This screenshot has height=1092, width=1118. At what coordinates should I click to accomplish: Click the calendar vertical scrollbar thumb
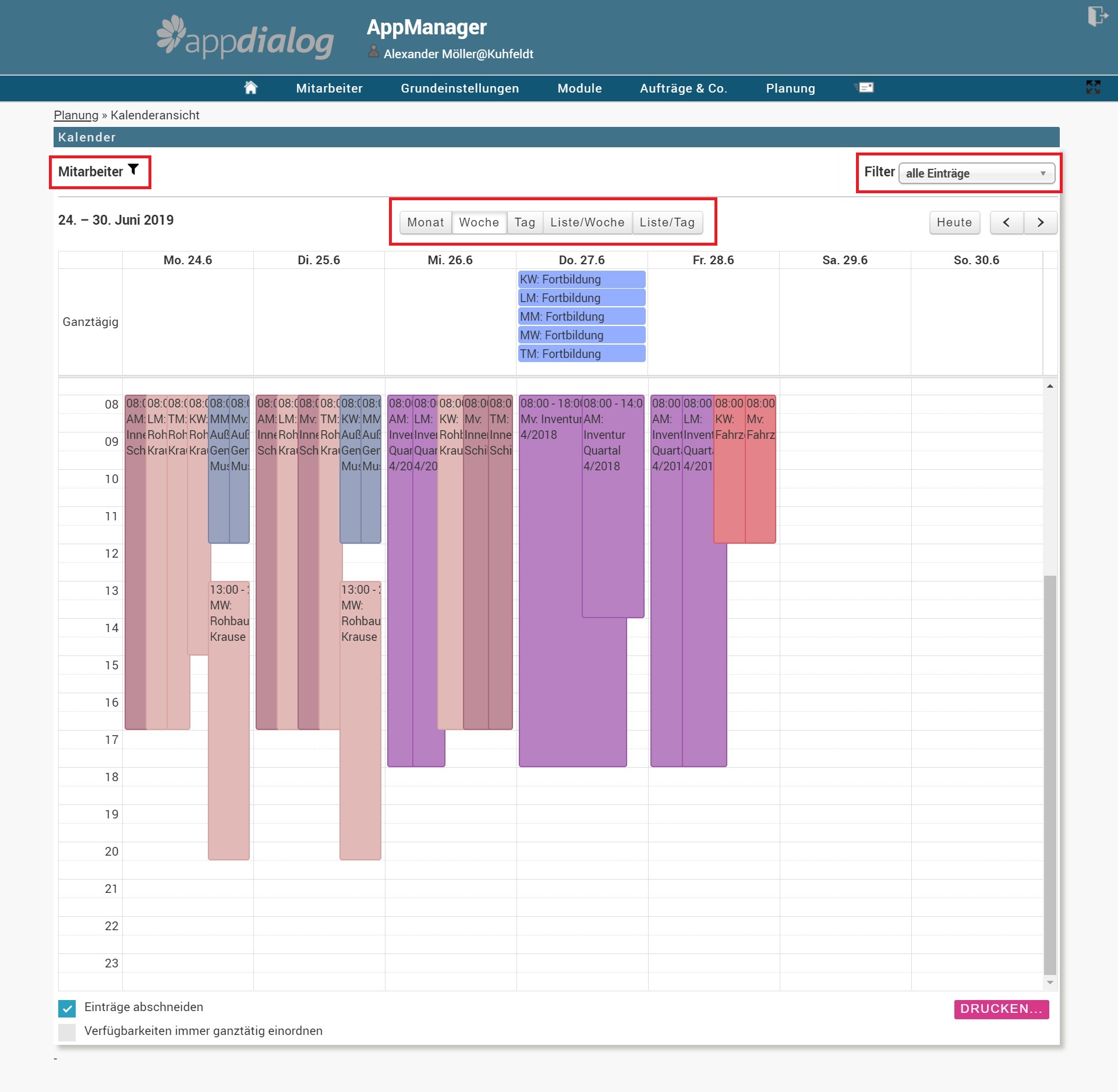[x=1050, y=774]
